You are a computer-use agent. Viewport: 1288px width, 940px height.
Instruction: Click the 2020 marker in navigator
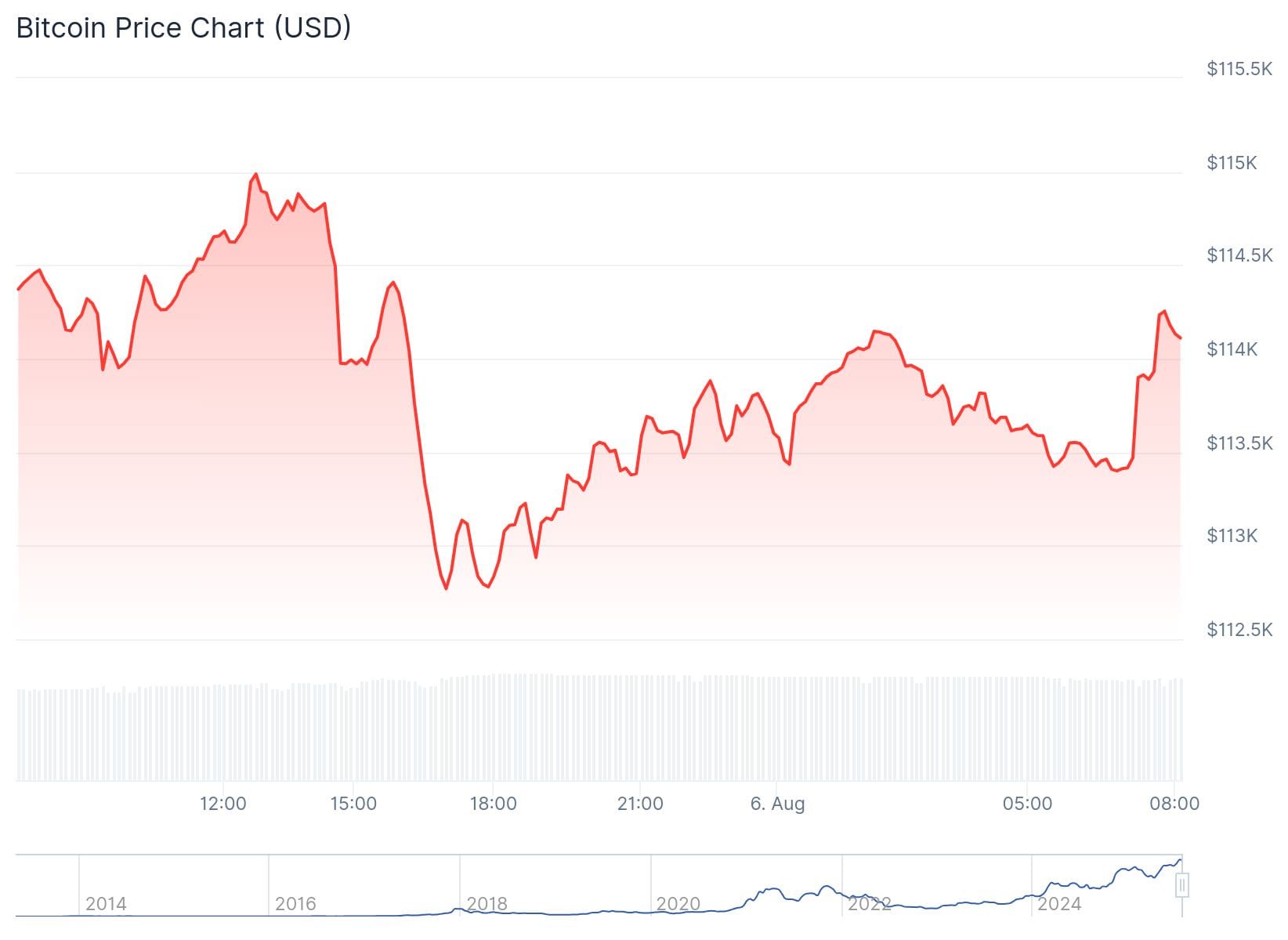coord(678,904)
